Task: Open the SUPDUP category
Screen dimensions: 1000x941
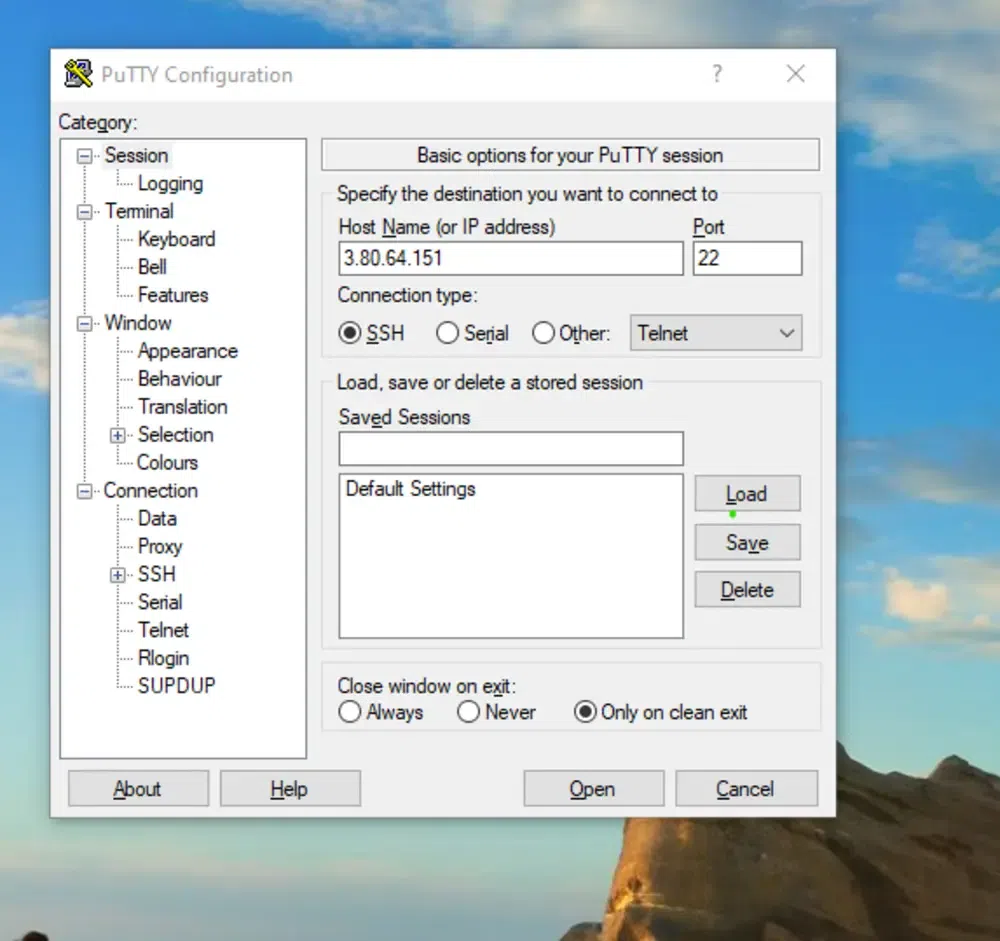Action: [177, 686]
